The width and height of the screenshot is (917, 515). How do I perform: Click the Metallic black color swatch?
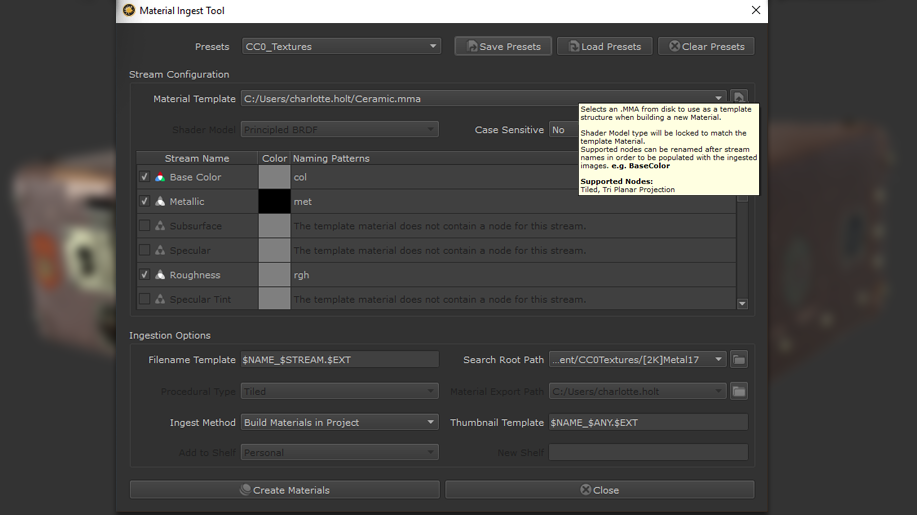[x=274, y=202]
